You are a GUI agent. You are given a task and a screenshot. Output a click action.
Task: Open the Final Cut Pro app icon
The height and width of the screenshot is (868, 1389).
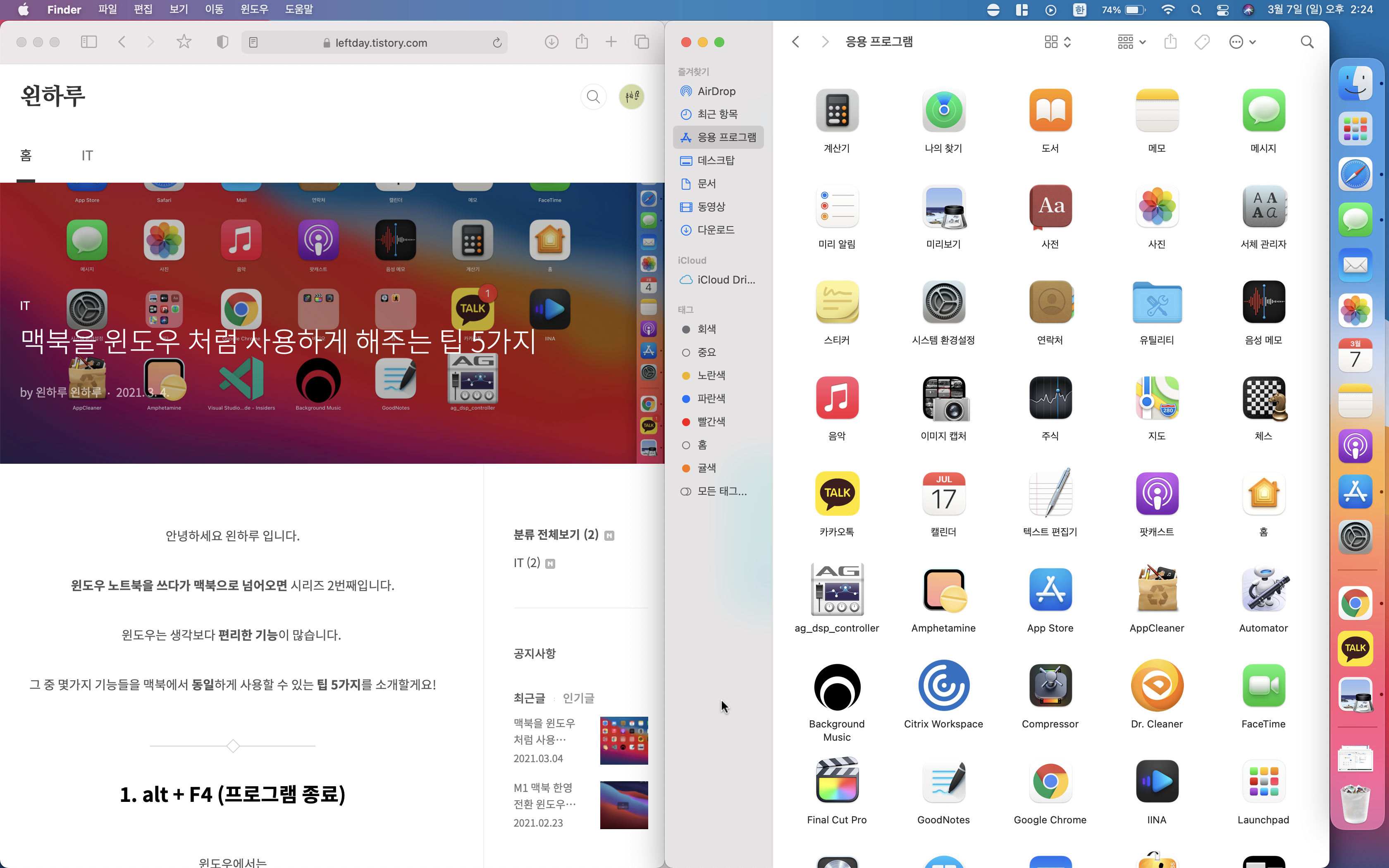coord(837,781)
